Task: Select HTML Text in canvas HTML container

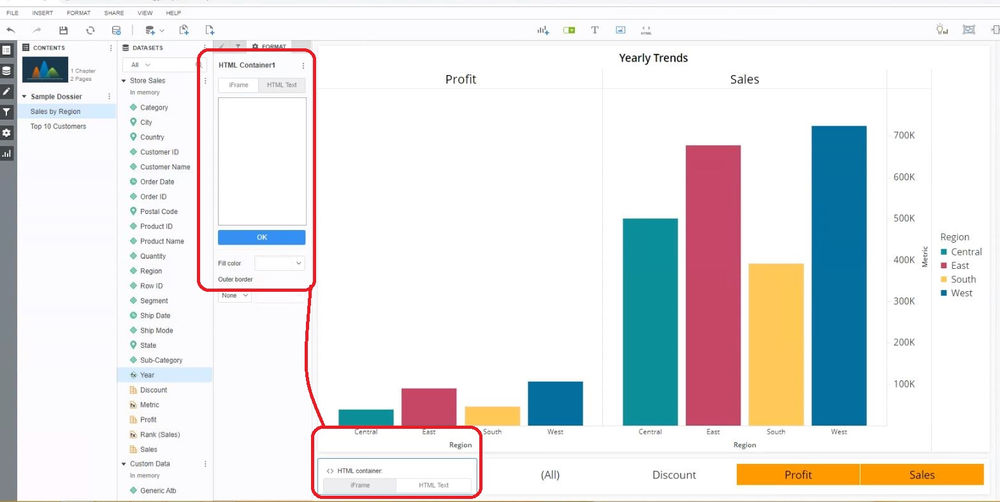Action: pos(434,485)
